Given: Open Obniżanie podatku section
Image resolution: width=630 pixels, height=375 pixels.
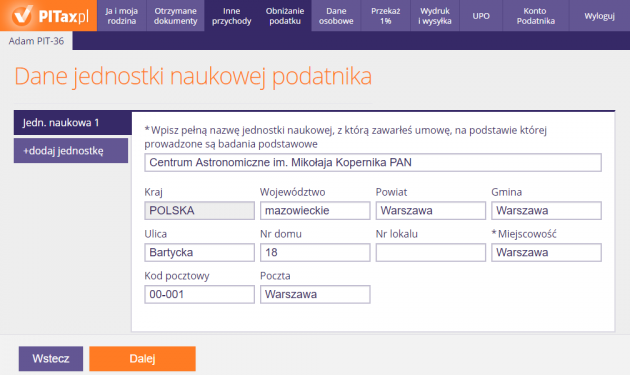Looking at the screenshot, I should (285, 16).
